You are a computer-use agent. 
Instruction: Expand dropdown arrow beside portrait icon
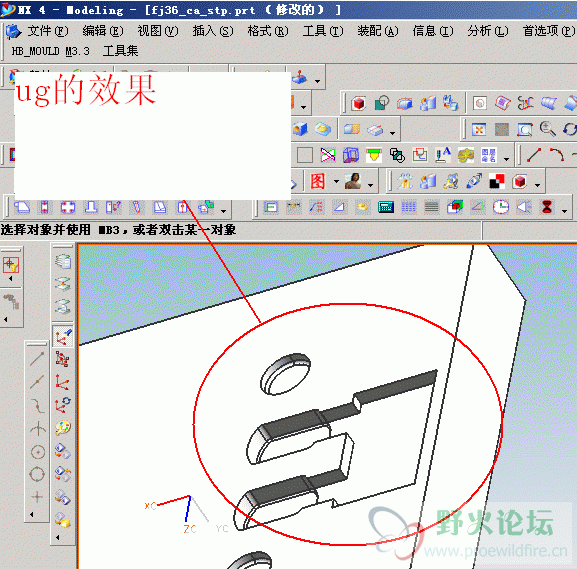(x=370, y=184)
